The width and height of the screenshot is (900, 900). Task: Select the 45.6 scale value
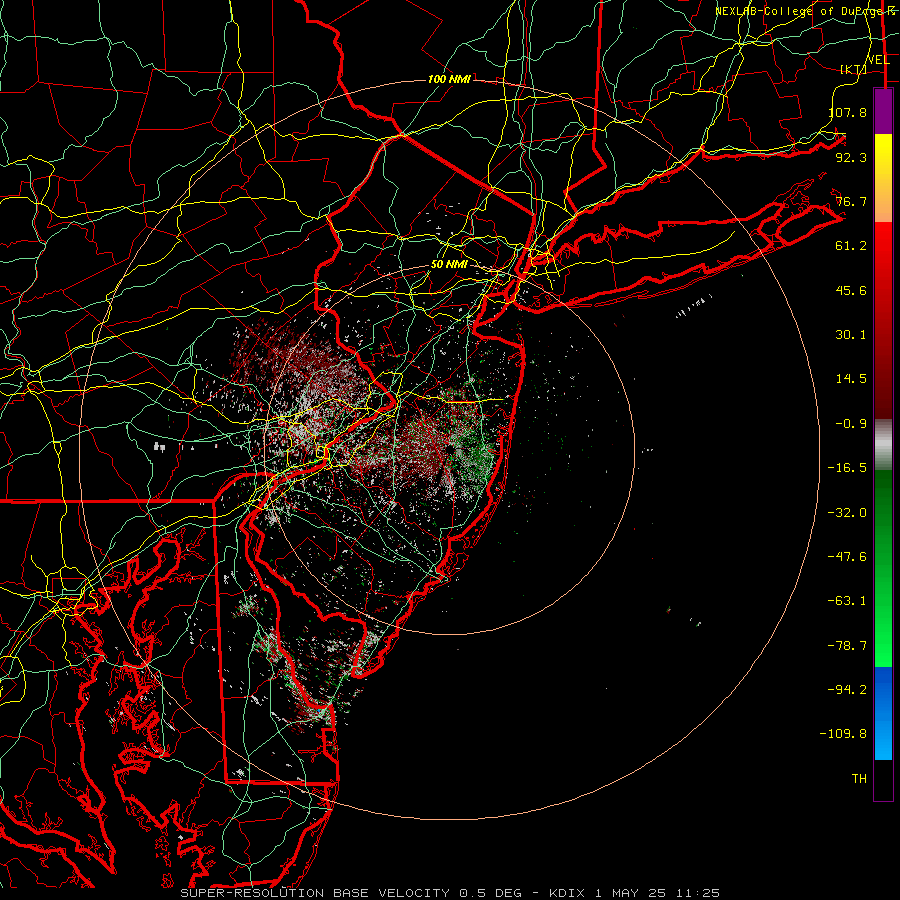coord(851,290)
